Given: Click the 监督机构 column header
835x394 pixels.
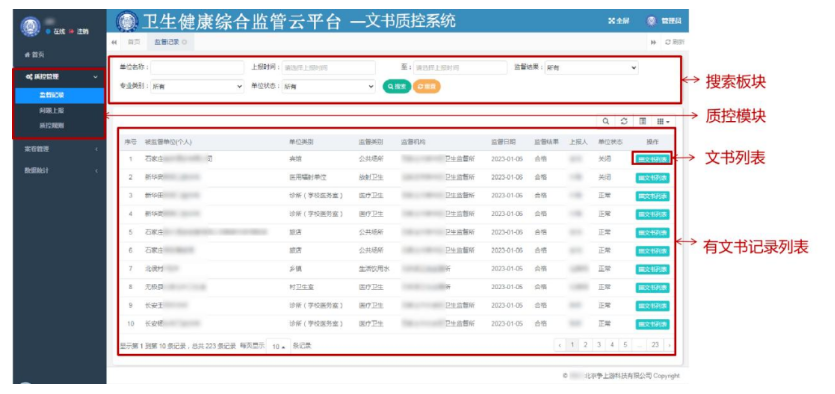Looking at the screenshot, I should (x=413, y=142).
